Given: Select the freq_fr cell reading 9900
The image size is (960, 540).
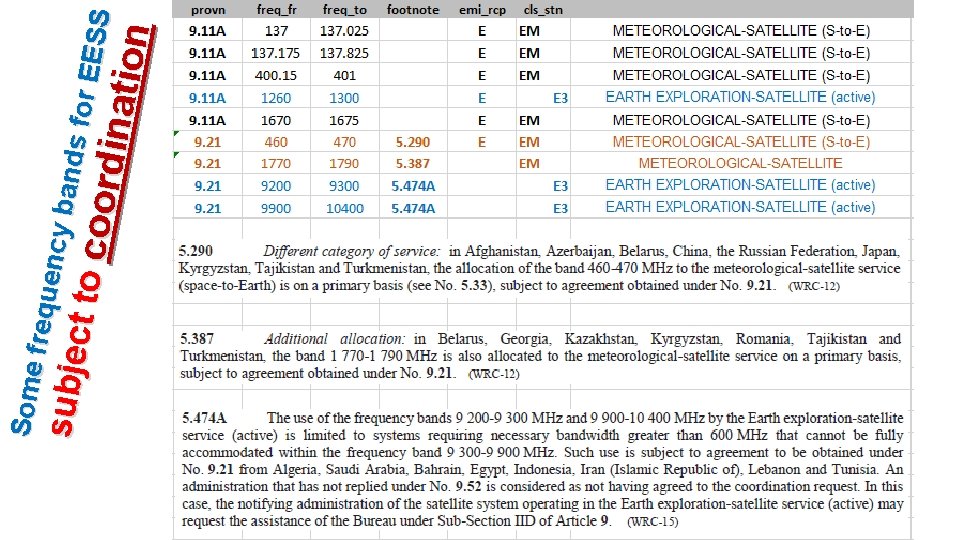Looking at the screenshot, I should pyautogui.click(x=276, y=209).
